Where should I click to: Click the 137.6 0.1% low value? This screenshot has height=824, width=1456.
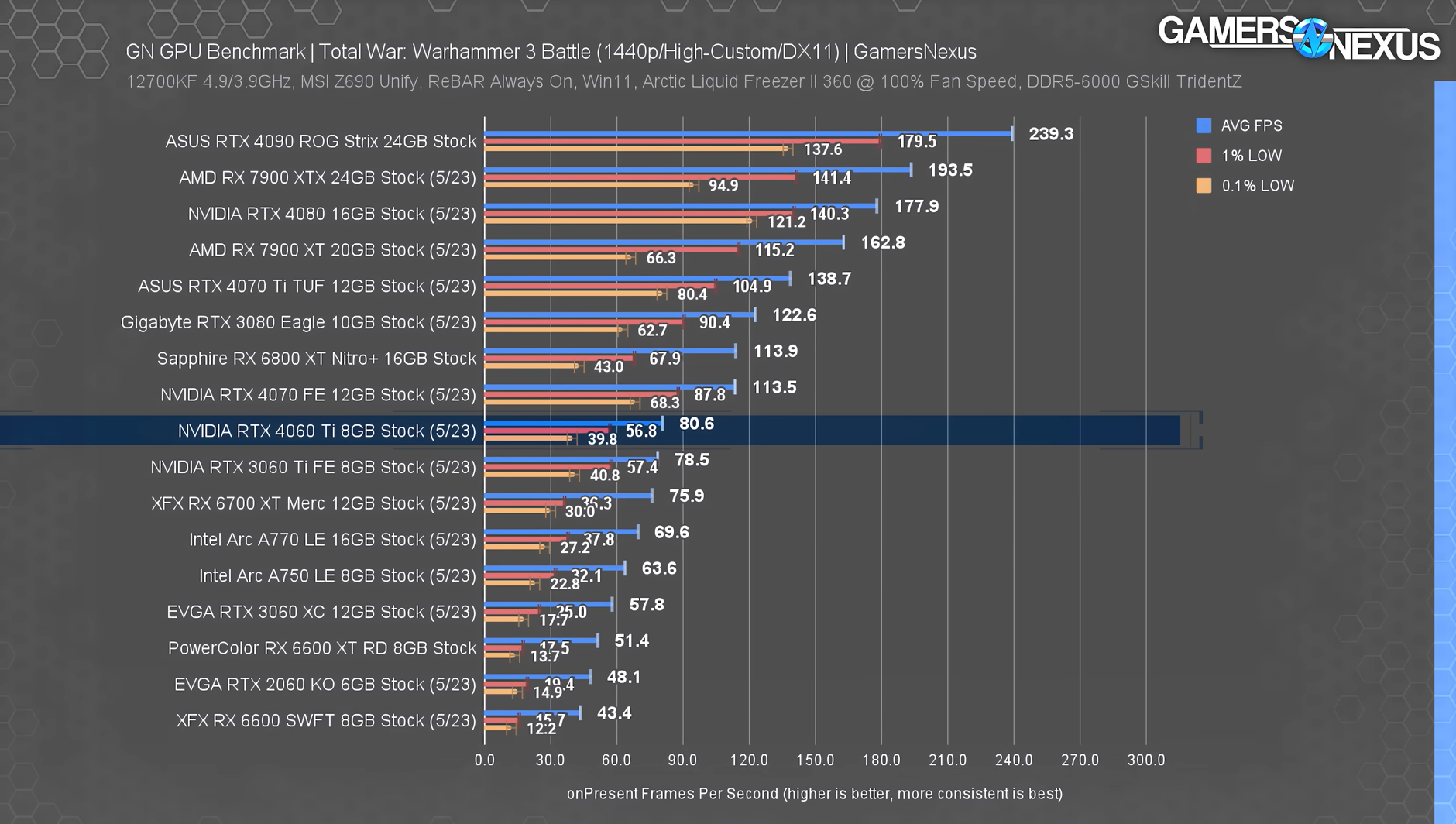click(x=822, y=149)
